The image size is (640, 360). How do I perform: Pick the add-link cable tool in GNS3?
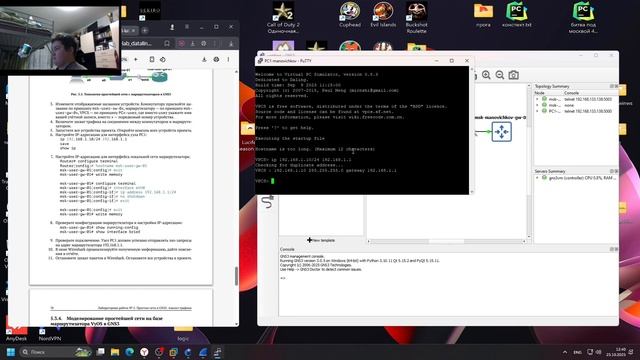pos(268,201)
